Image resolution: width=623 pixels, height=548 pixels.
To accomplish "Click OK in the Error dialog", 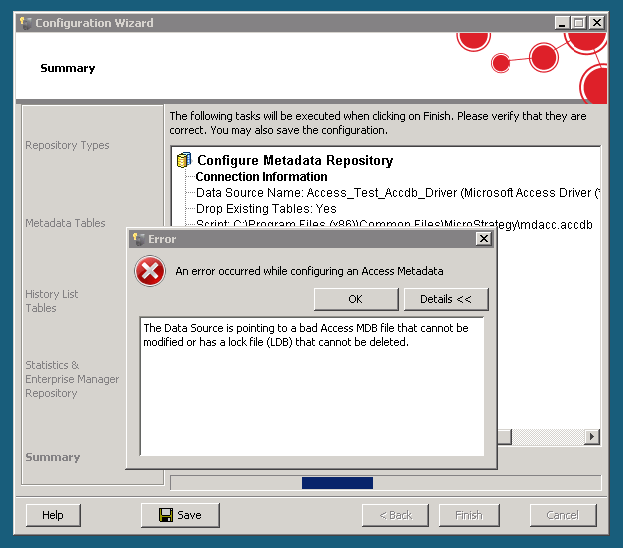I will click(356, 299).
